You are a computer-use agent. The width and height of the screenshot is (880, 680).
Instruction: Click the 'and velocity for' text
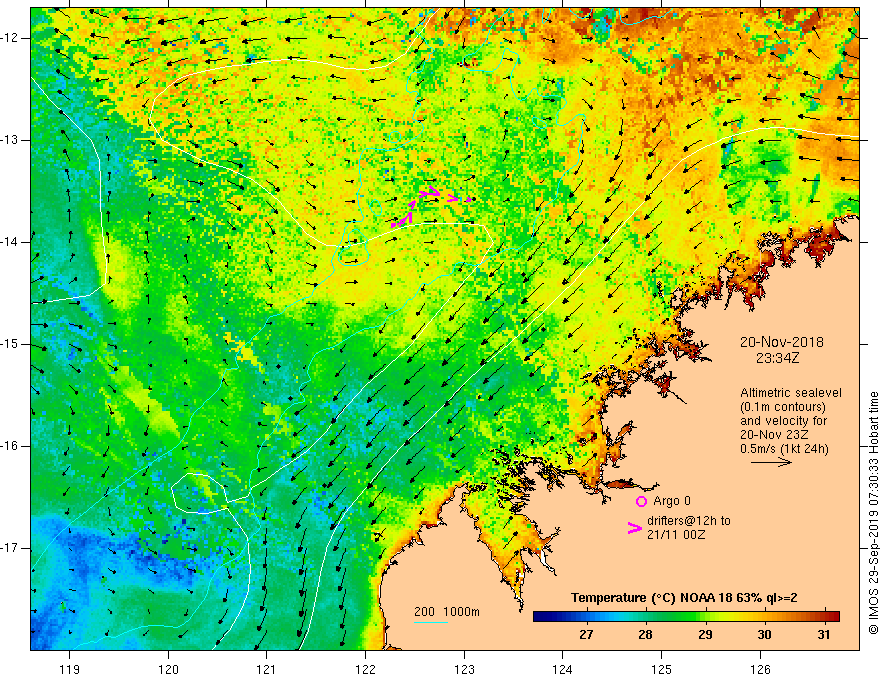coord(783,421)
